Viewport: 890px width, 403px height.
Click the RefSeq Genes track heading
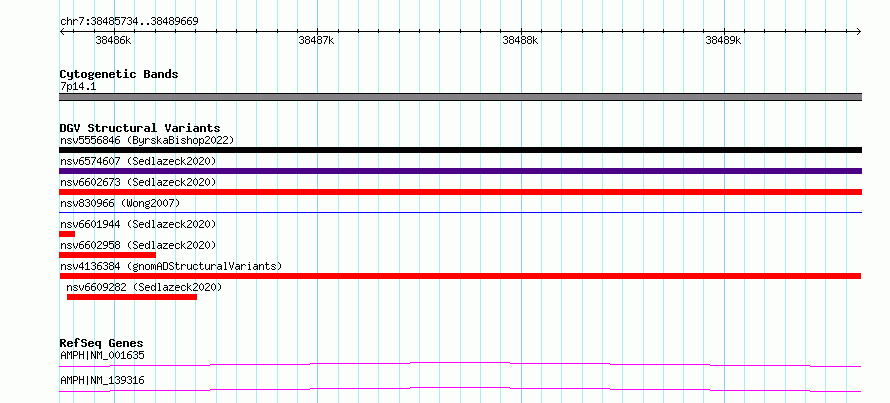[101, 343]
